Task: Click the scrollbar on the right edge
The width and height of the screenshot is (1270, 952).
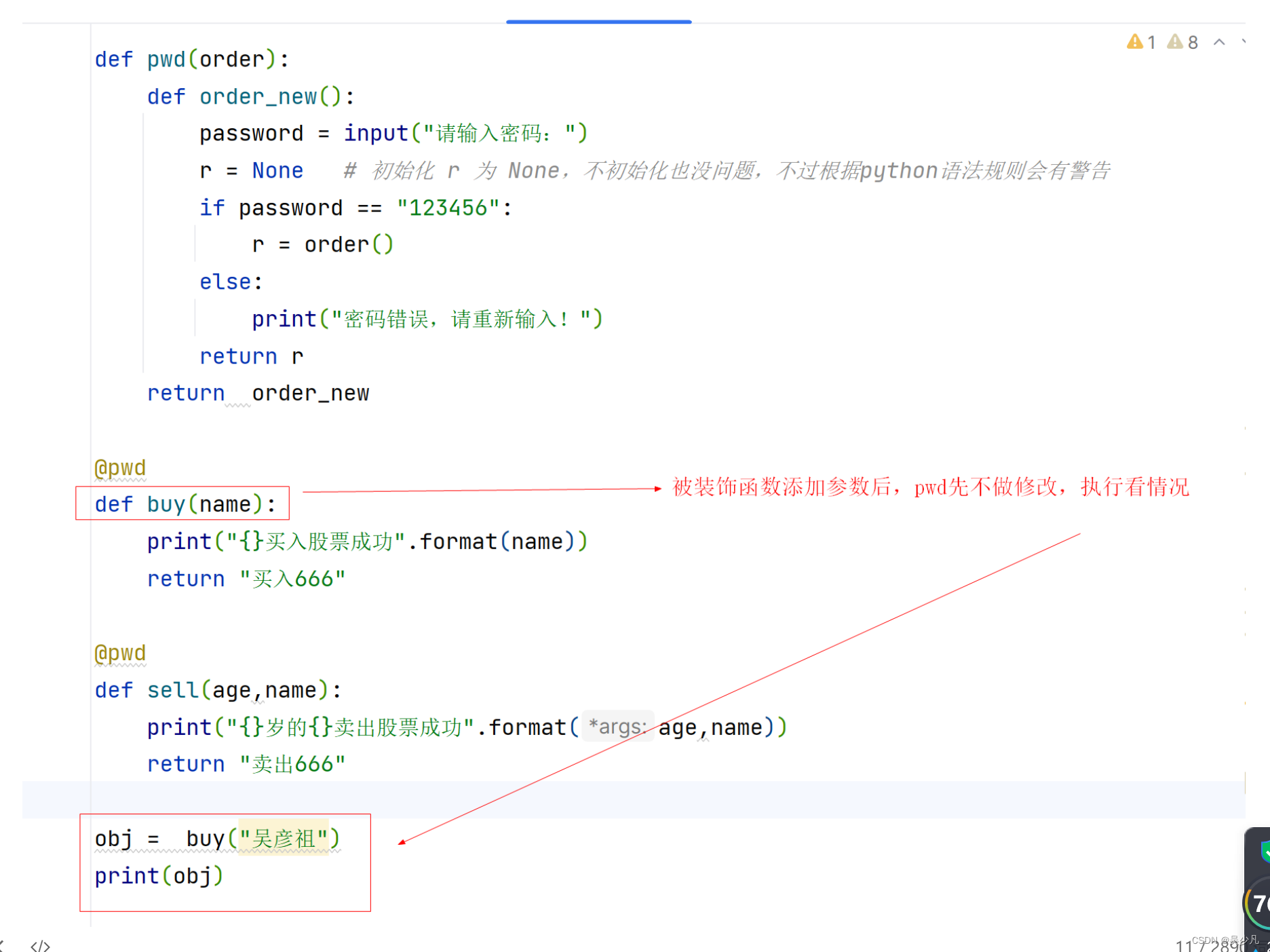Action: coord(1246,475)
